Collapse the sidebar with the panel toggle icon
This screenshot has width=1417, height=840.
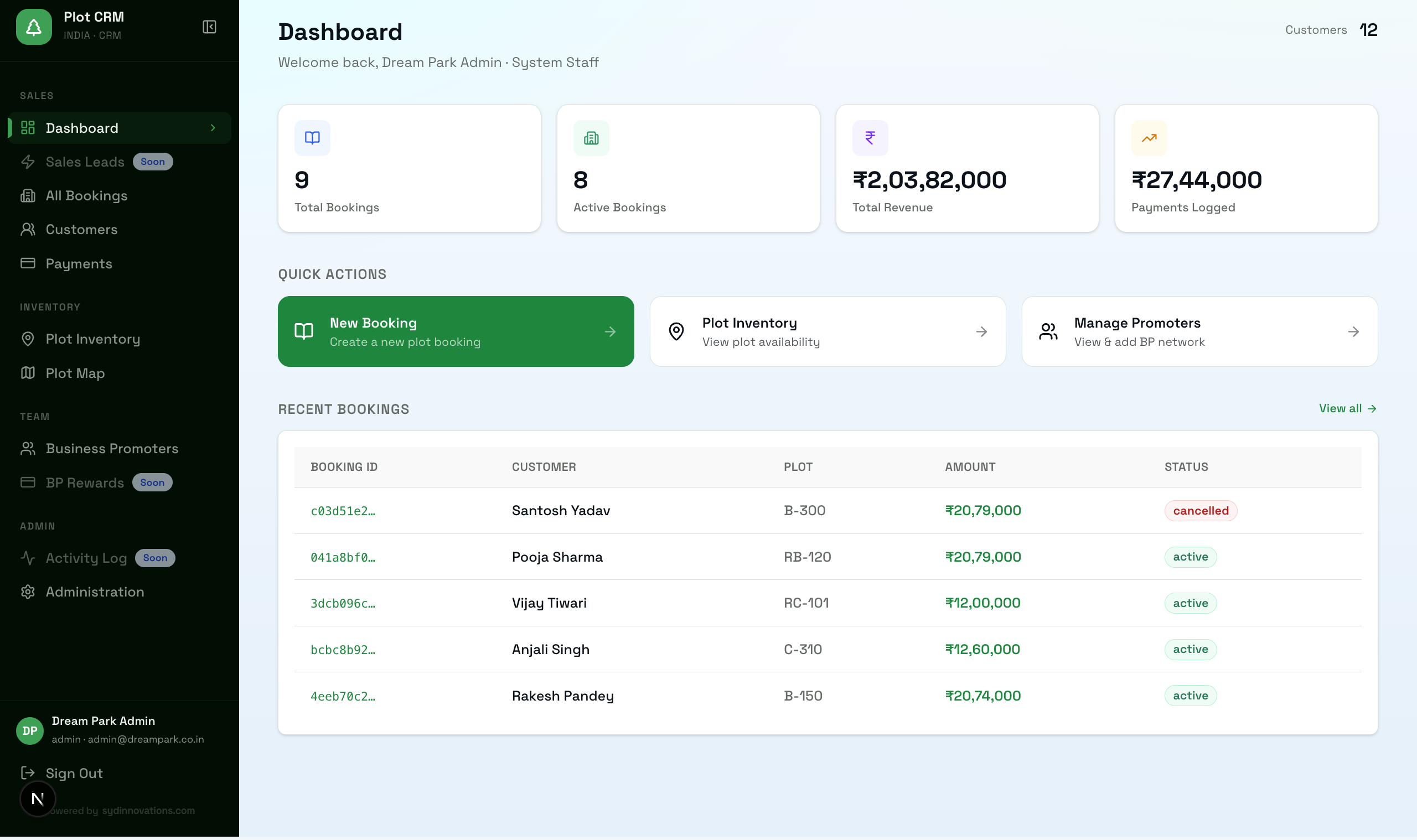(209, 27)
